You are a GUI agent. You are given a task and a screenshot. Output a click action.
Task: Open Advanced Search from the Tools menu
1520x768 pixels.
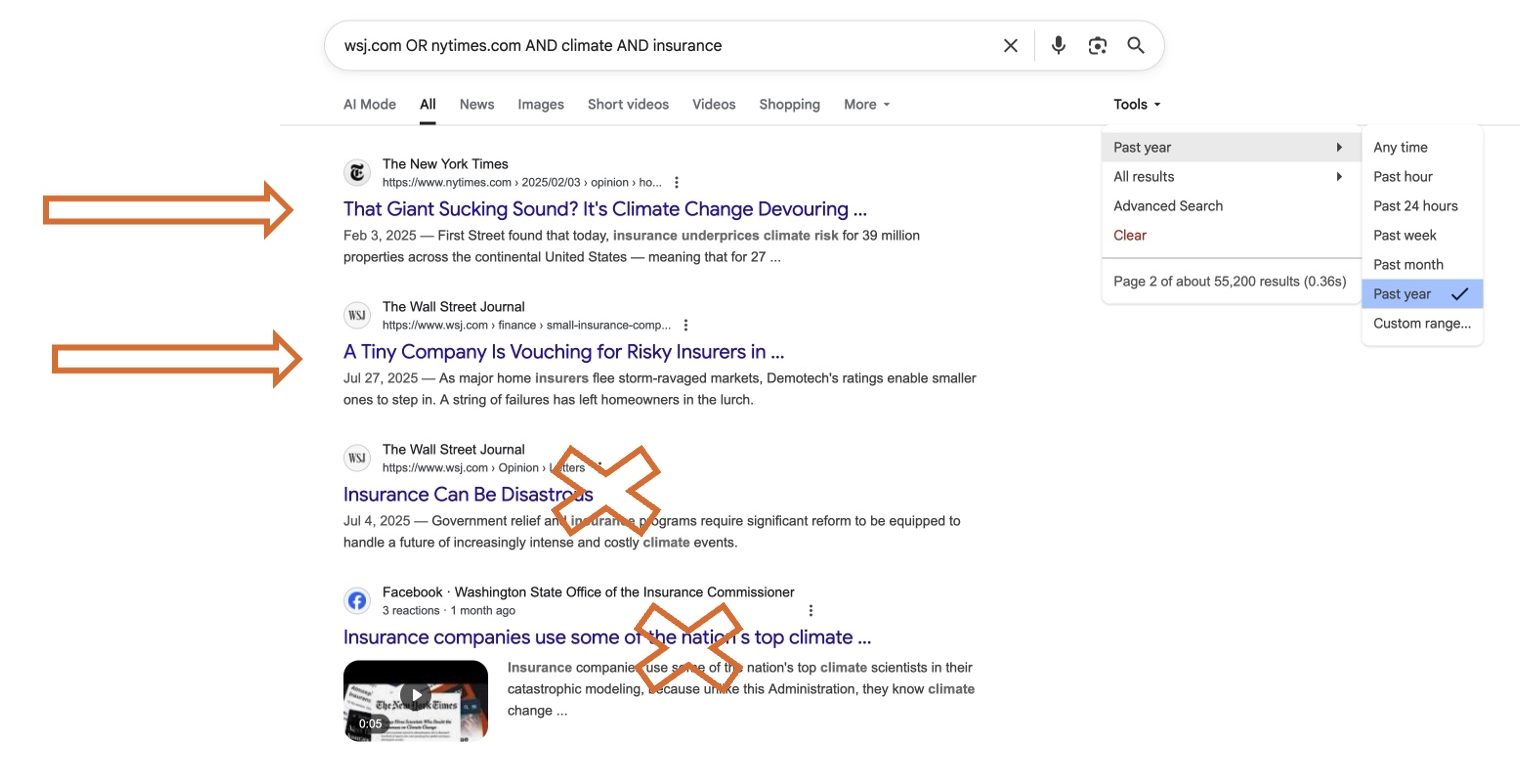click(x=1168, y=206)
